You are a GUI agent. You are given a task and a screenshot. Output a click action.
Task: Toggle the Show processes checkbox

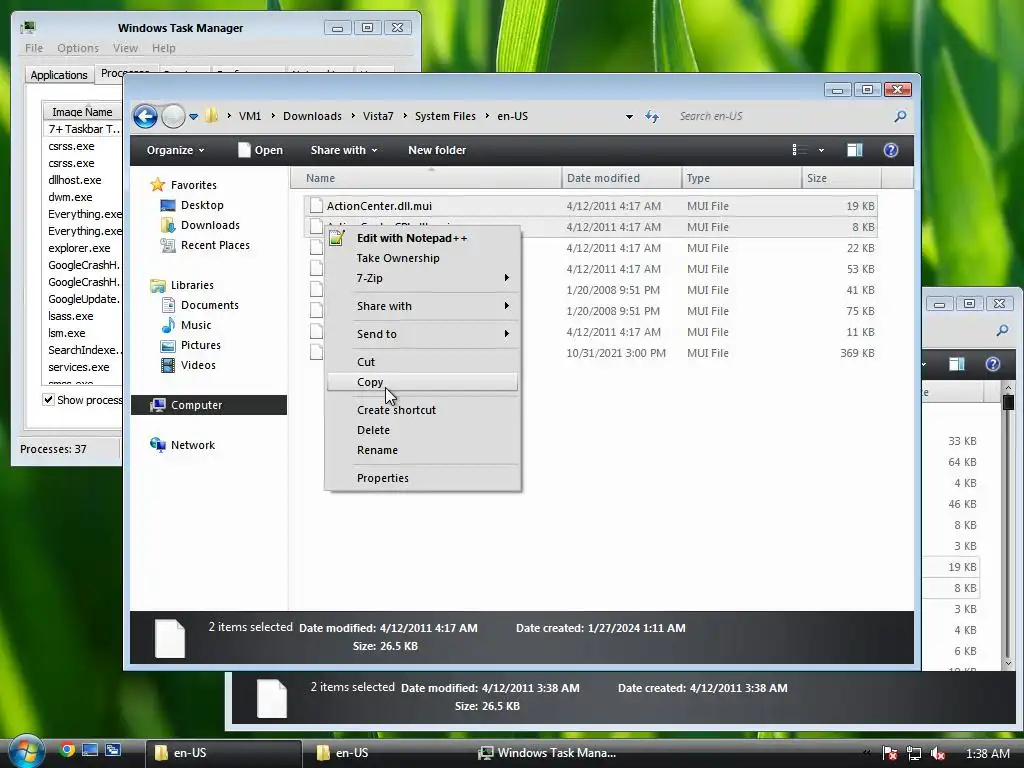[48, 399]
